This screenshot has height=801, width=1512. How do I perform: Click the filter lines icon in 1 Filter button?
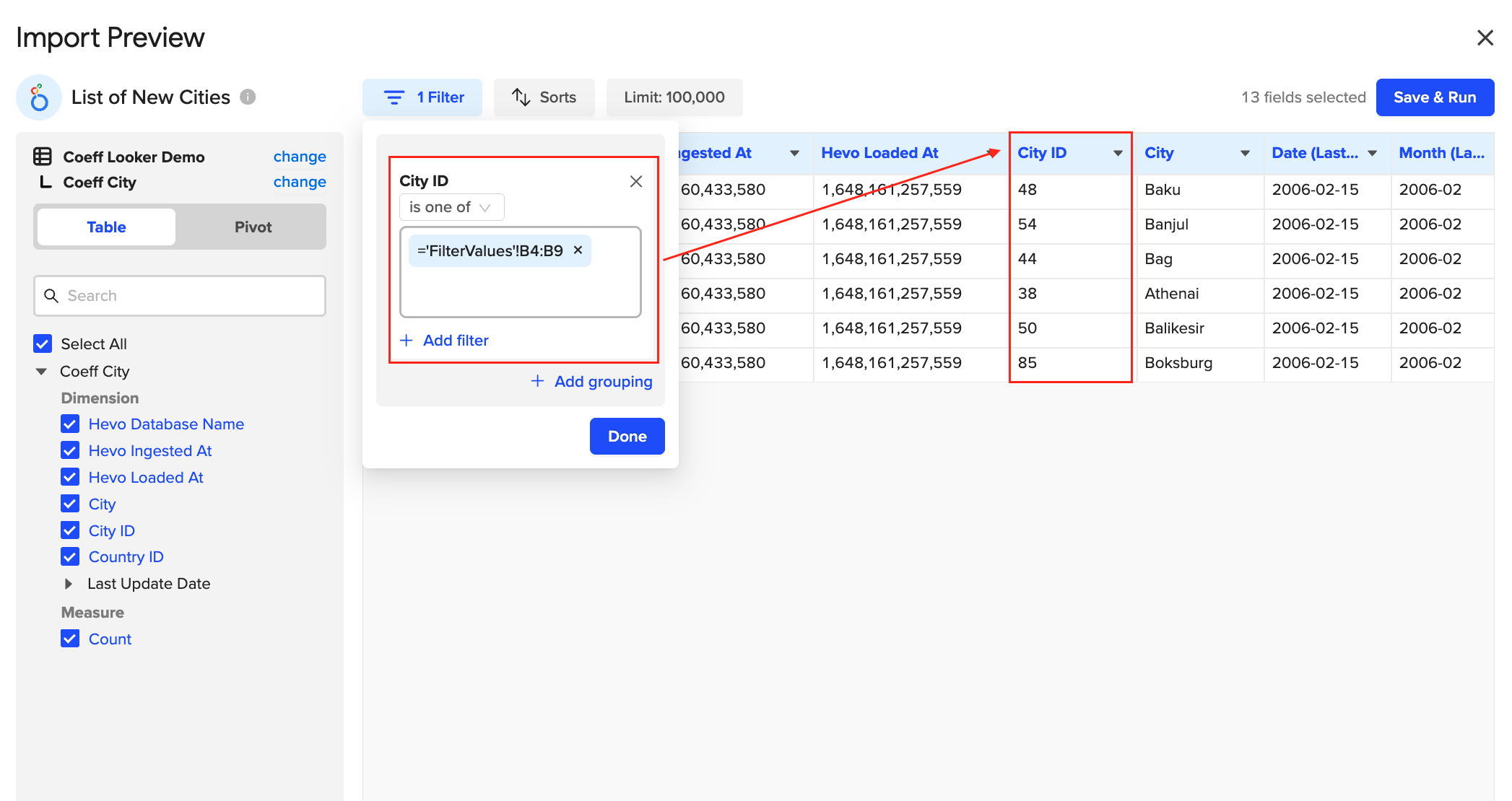point(394,97)
